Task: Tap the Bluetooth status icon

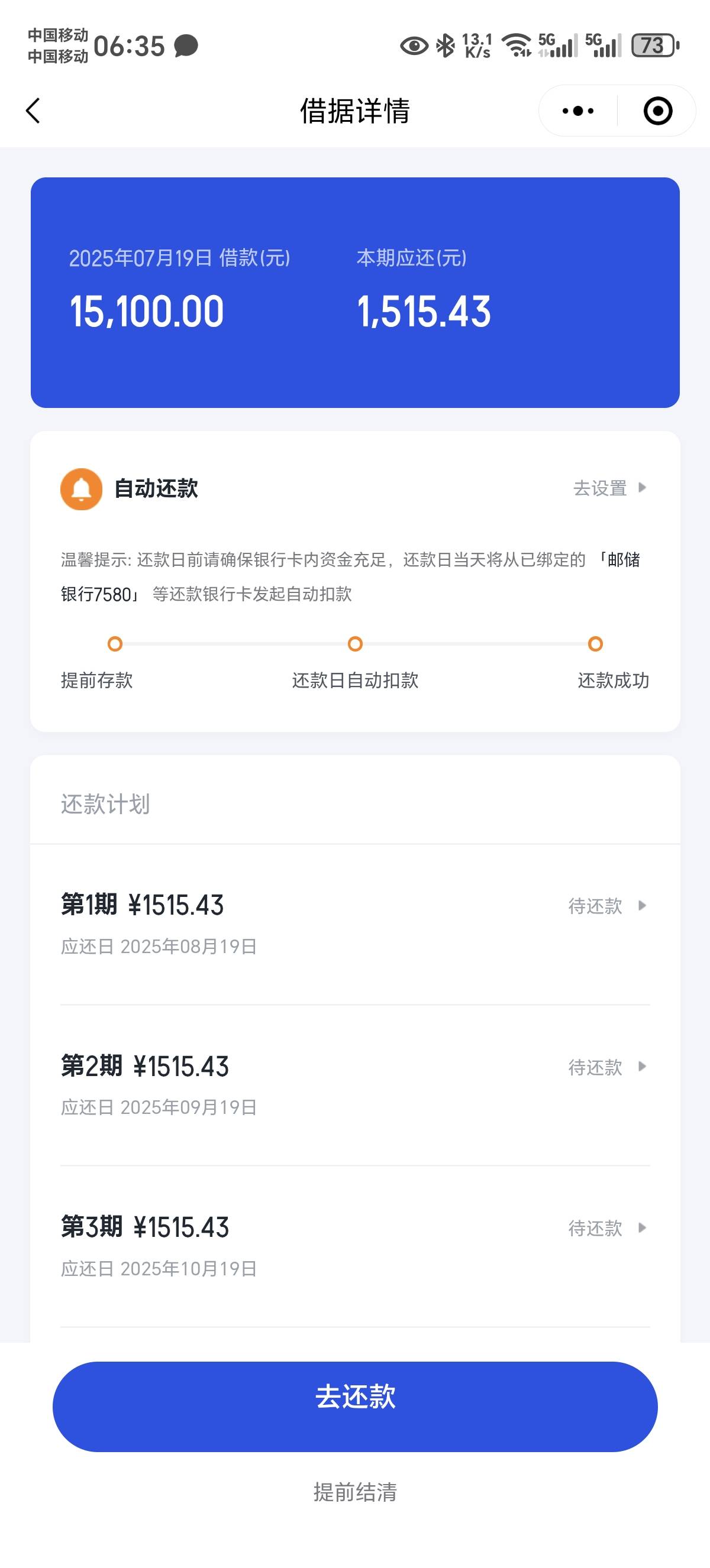Action: (x=446, y=46)
